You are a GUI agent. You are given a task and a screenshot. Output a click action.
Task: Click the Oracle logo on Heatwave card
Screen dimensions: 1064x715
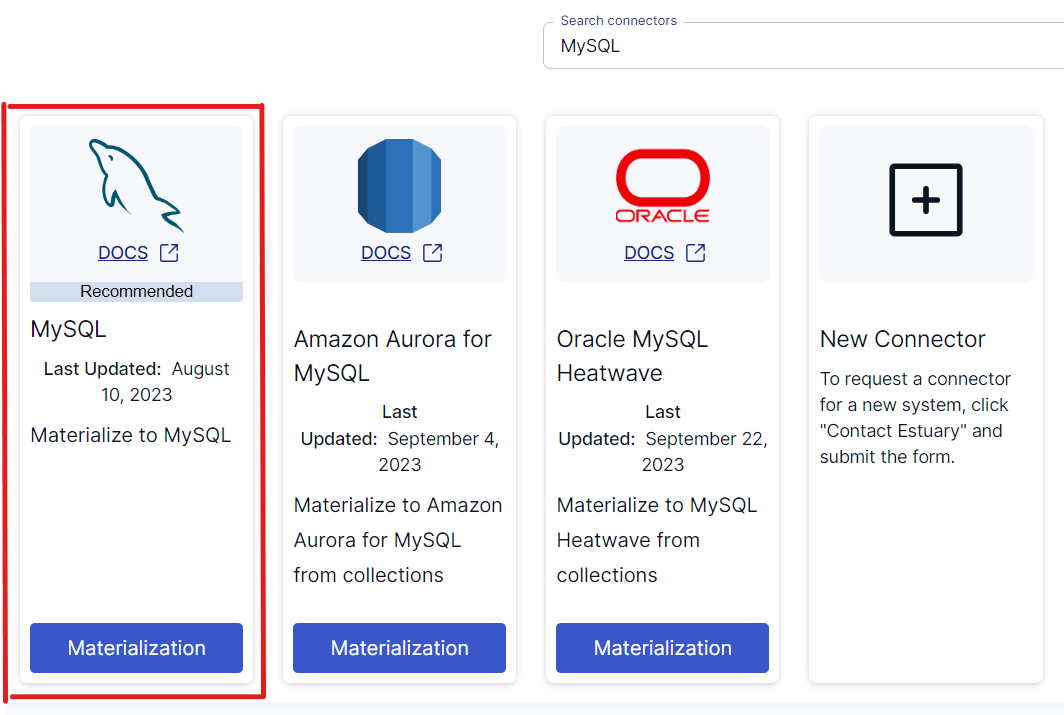click(x=662, y=185)
